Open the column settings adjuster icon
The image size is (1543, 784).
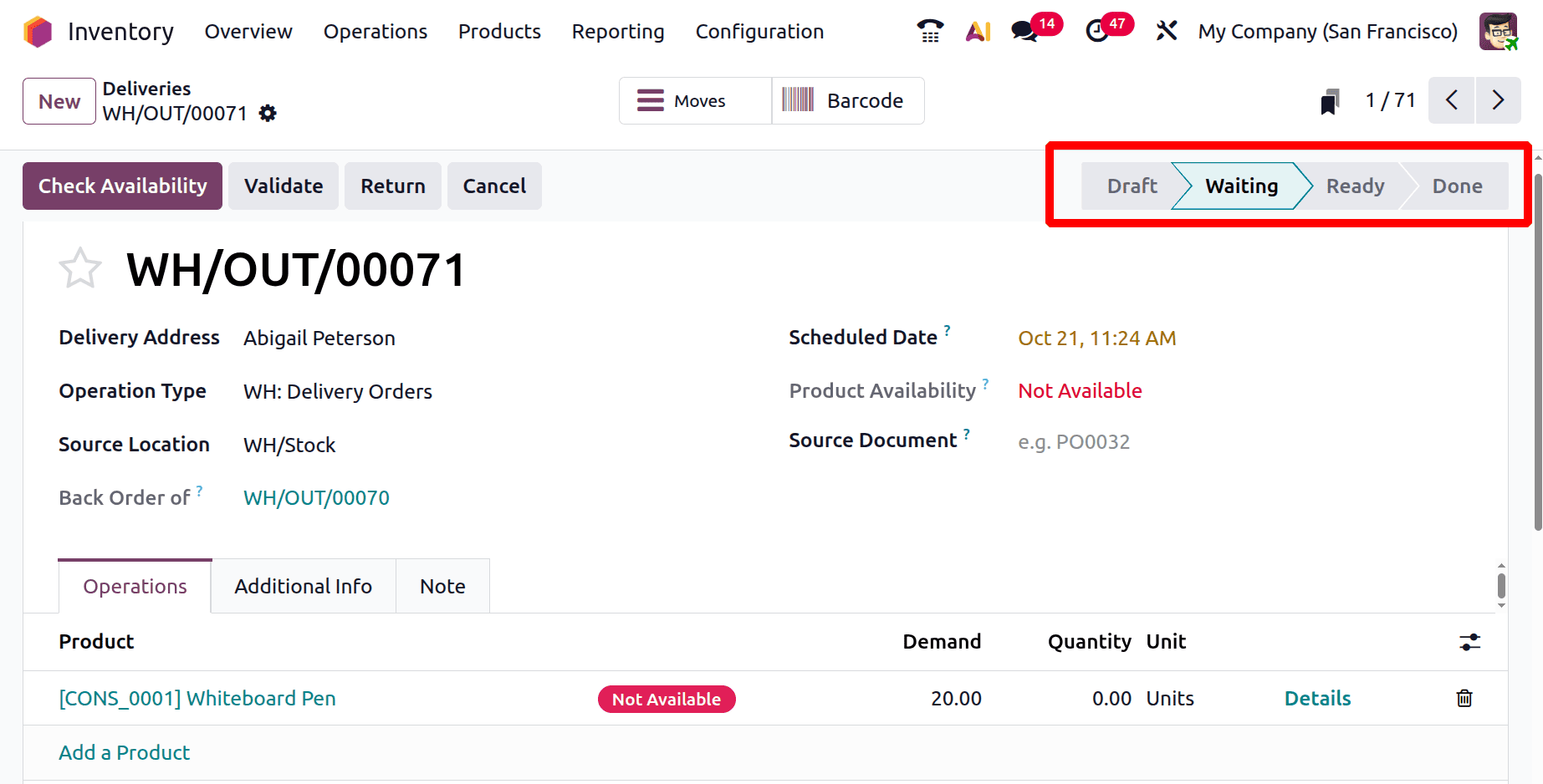click(x=1469, y=642)
